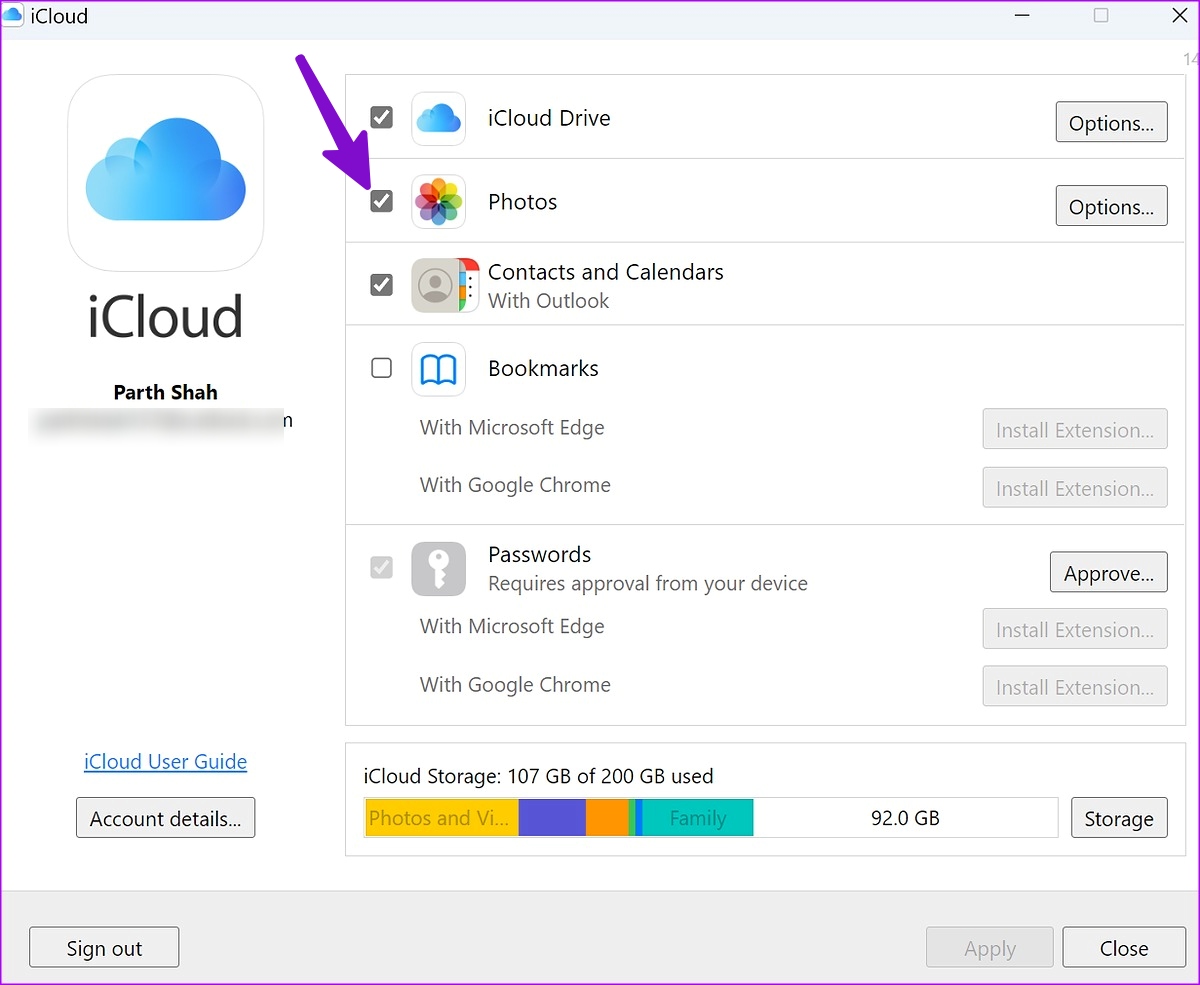
Task: Click the large iCloud wordmark
Action: [x=166, y=316]
